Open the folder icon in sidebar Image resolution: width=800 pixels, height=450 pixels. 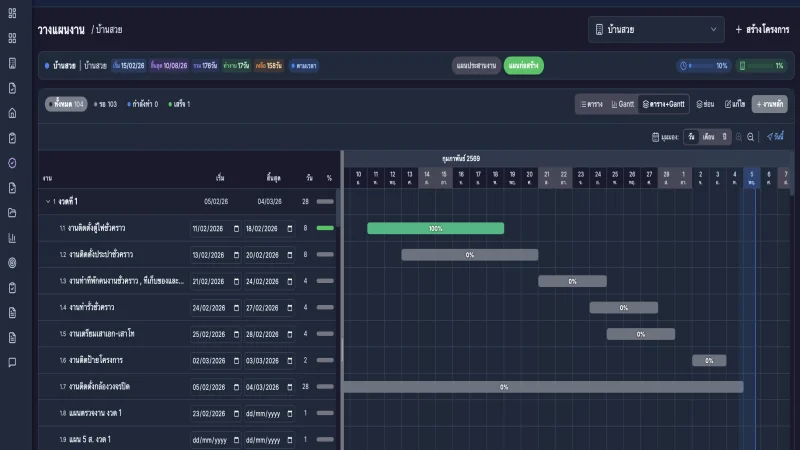click(12, 213)
